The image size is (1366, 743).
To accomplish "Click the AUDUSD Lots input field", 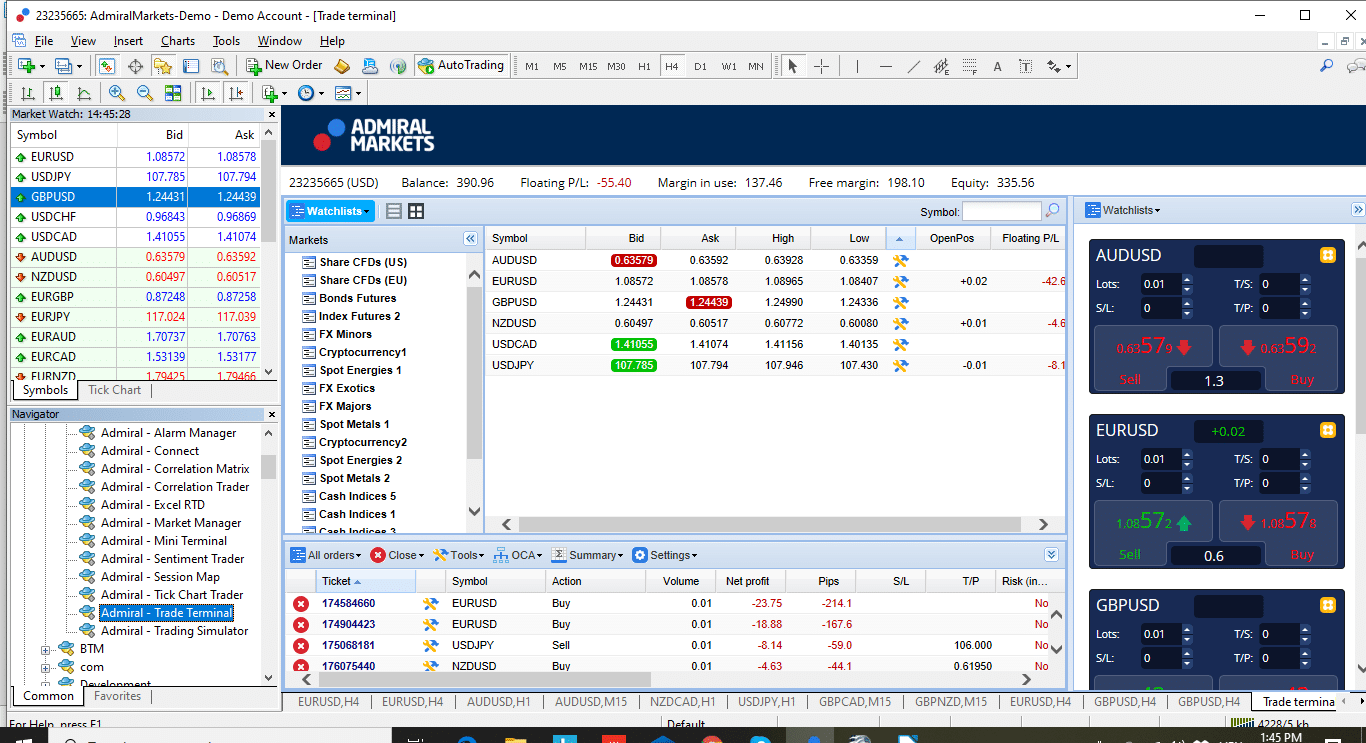I will point(1160,284).
